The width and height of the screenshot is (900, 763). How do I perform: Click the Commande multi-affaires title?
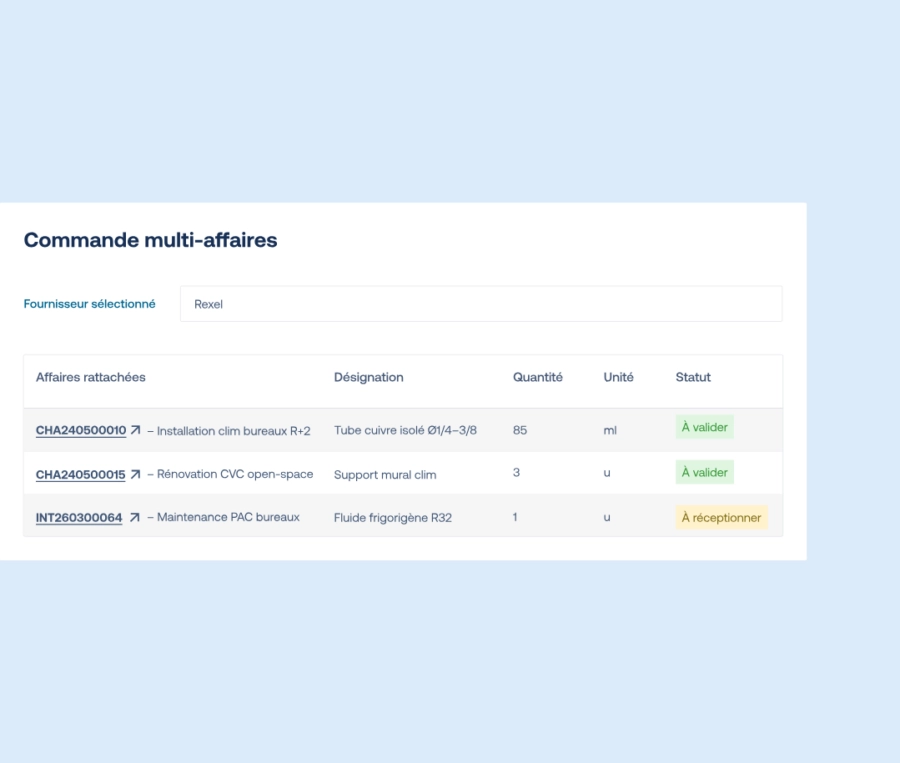click(x=148, y=240)
